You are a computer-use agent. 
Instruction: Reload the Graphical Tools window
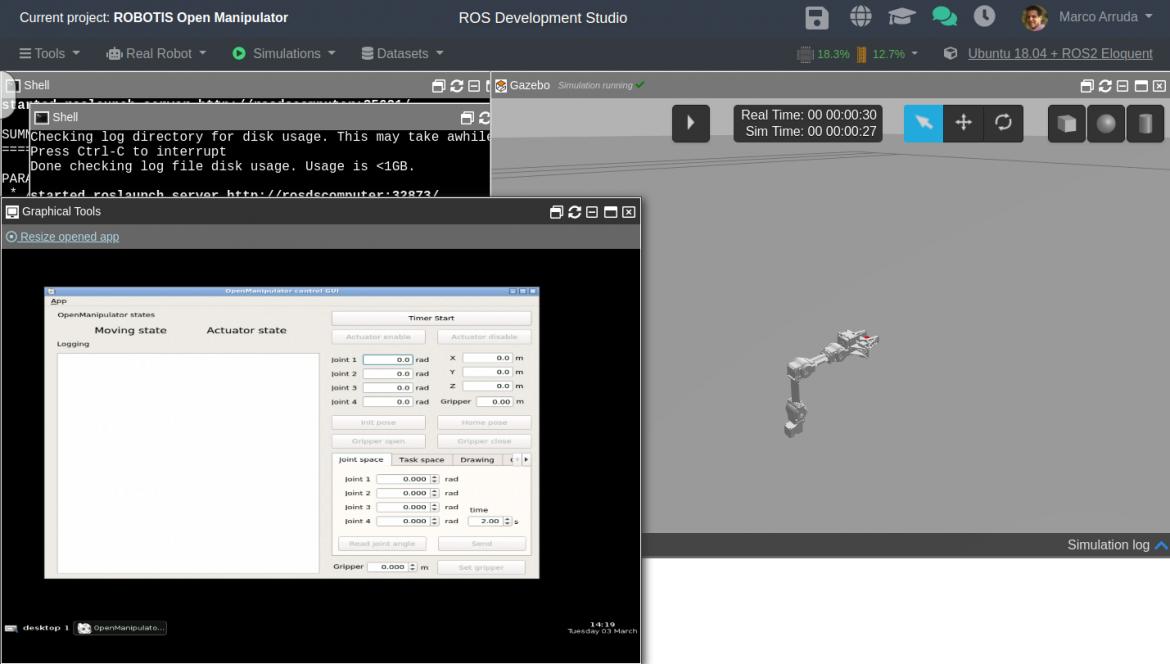click(x=575, y=212)
